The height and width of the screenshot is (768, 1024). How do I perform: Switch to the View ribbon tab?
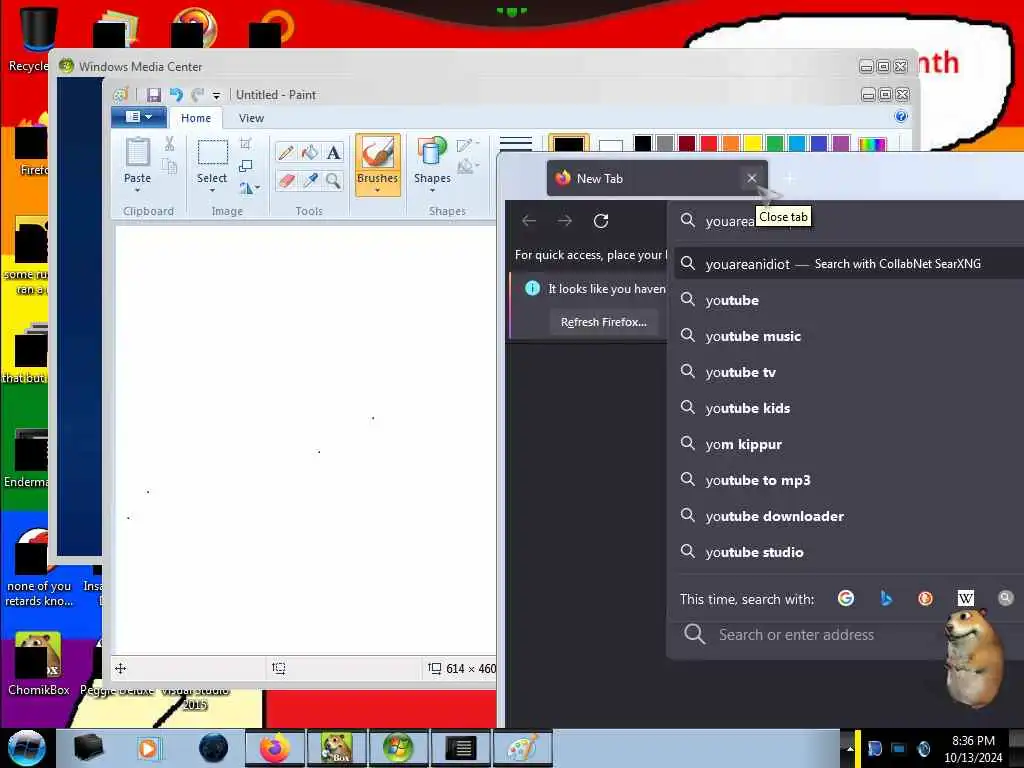[x=251, y=118]
